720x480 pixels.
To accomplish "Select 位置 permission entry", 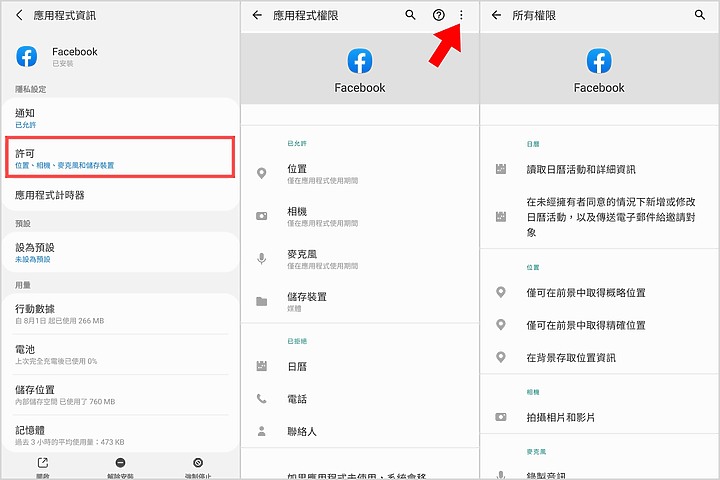I will [x=360, y=174].
